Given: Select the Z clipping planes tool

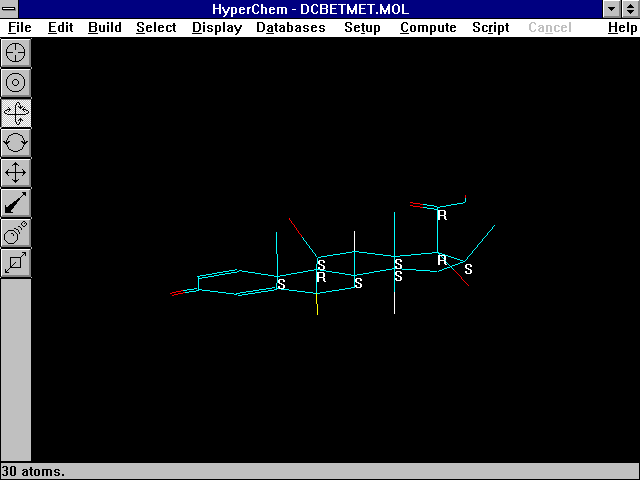Looking at the screenshot, I should [x=16, y=262].
